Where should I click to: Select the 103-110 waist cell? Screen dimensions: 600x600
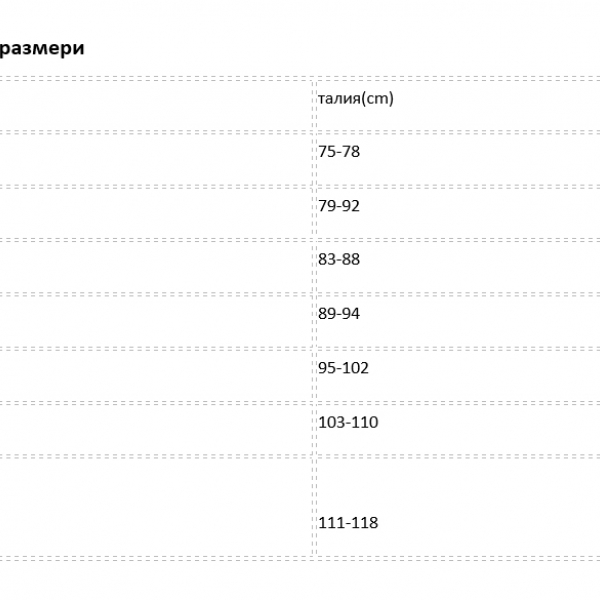point(347,422)
